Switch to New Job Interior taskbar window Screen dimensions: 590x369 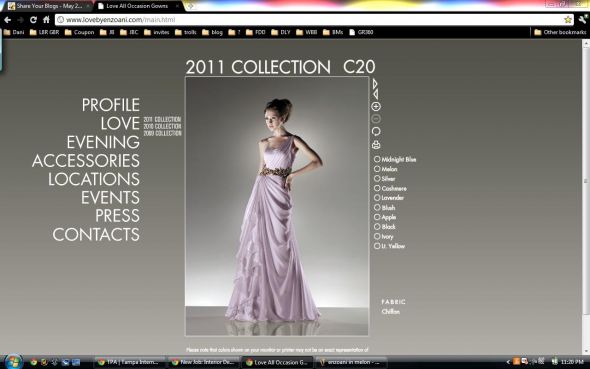(203, 362)
